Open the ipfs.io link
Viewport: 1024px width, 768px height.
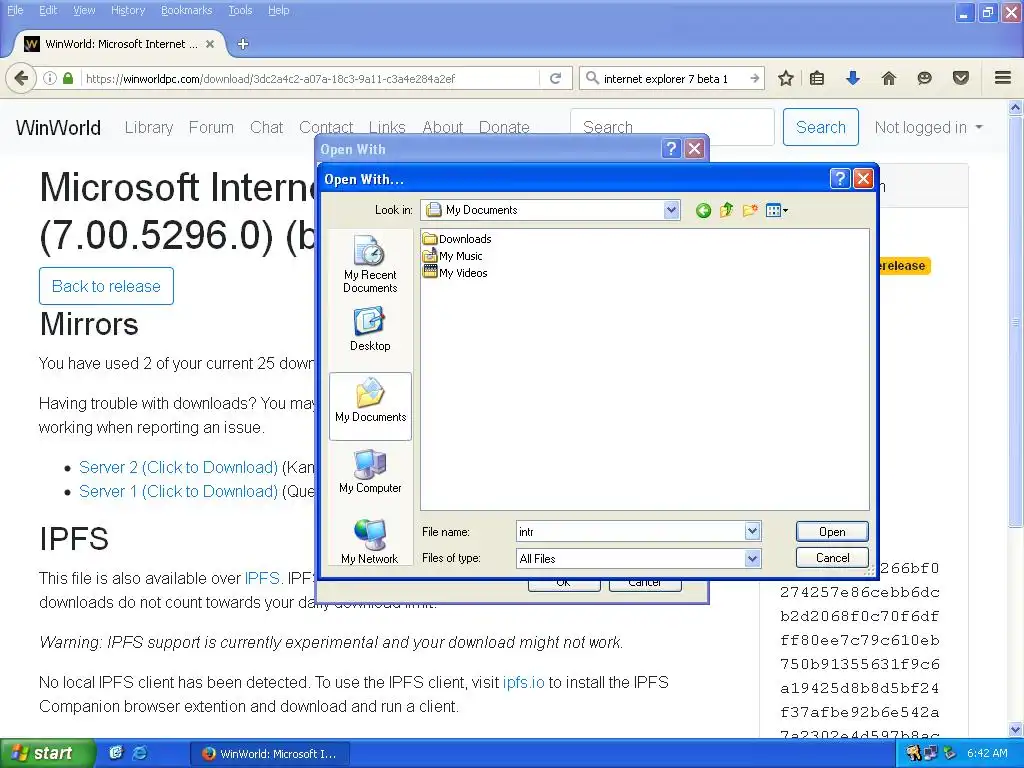click(x=523, y=682)
